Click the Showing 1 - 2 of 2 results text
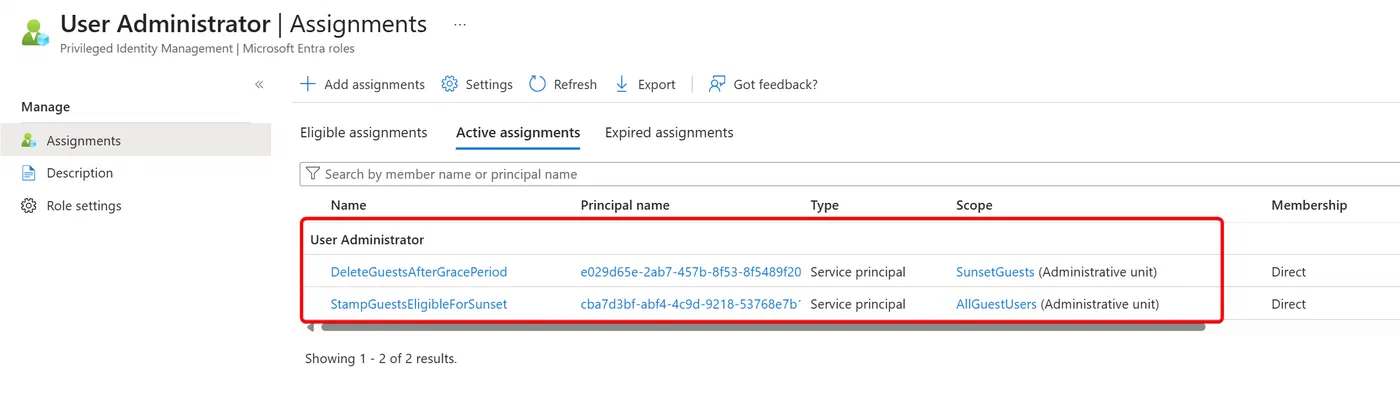This screenshot has height=420, width=1400. pos(380,358)
